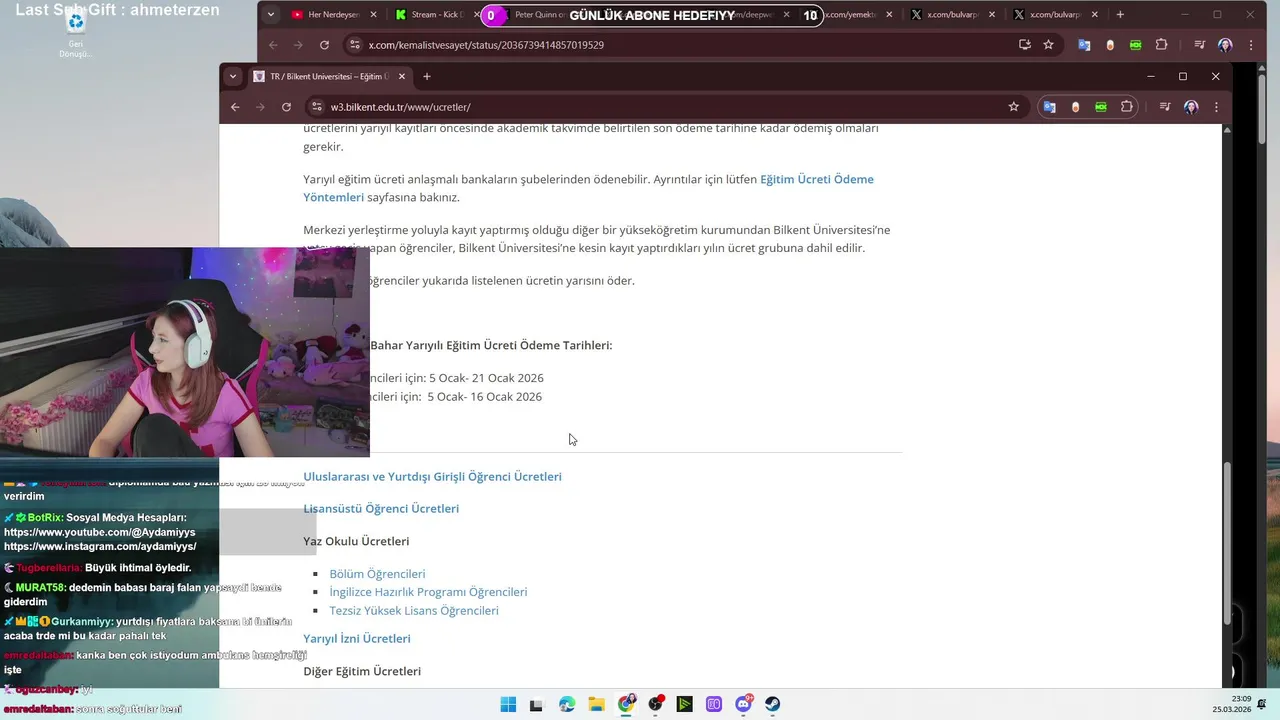Open the Geri Dönüşüm recycle bin desktop icon
This screenshot has width=1280, height=720.
coord(76,32)
